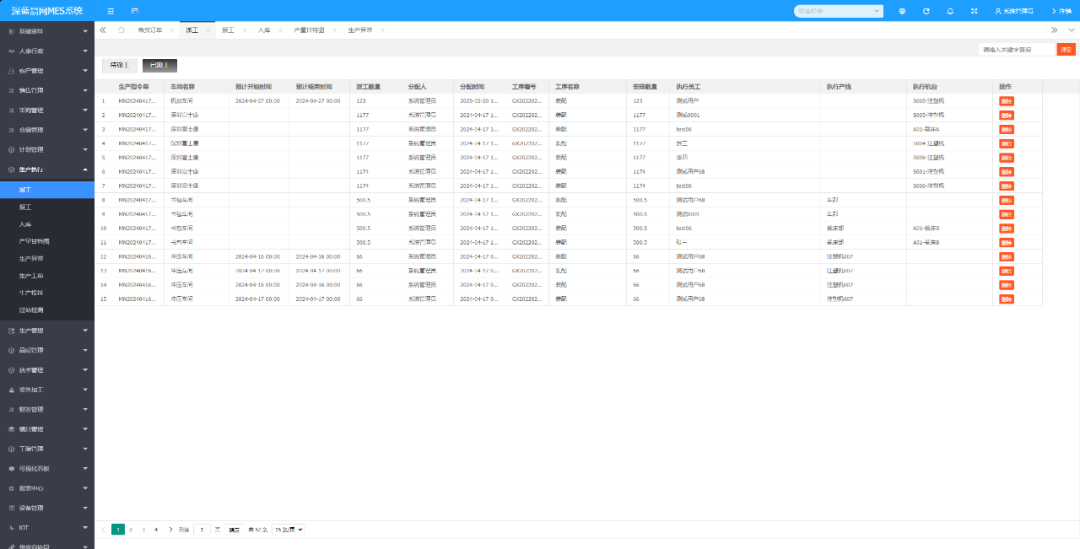Switch to the 产量甘特图 tab

click(309, 30)
